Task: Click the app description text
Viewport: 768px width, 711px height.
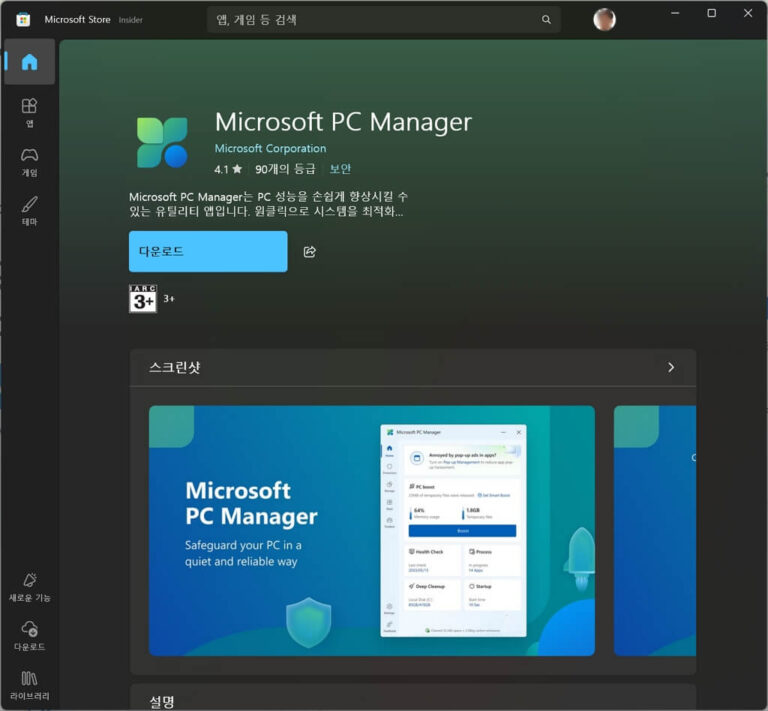Action: pos(268,204)
